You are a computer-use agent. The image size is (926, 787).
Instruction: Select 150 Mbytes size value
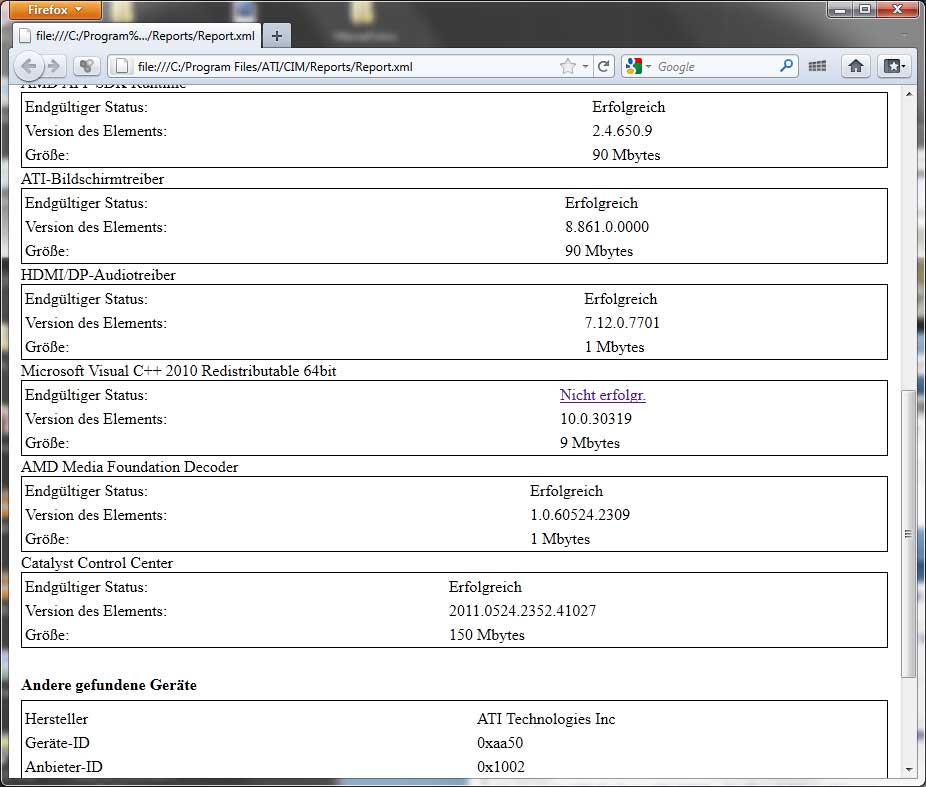[x=487, y=635]
